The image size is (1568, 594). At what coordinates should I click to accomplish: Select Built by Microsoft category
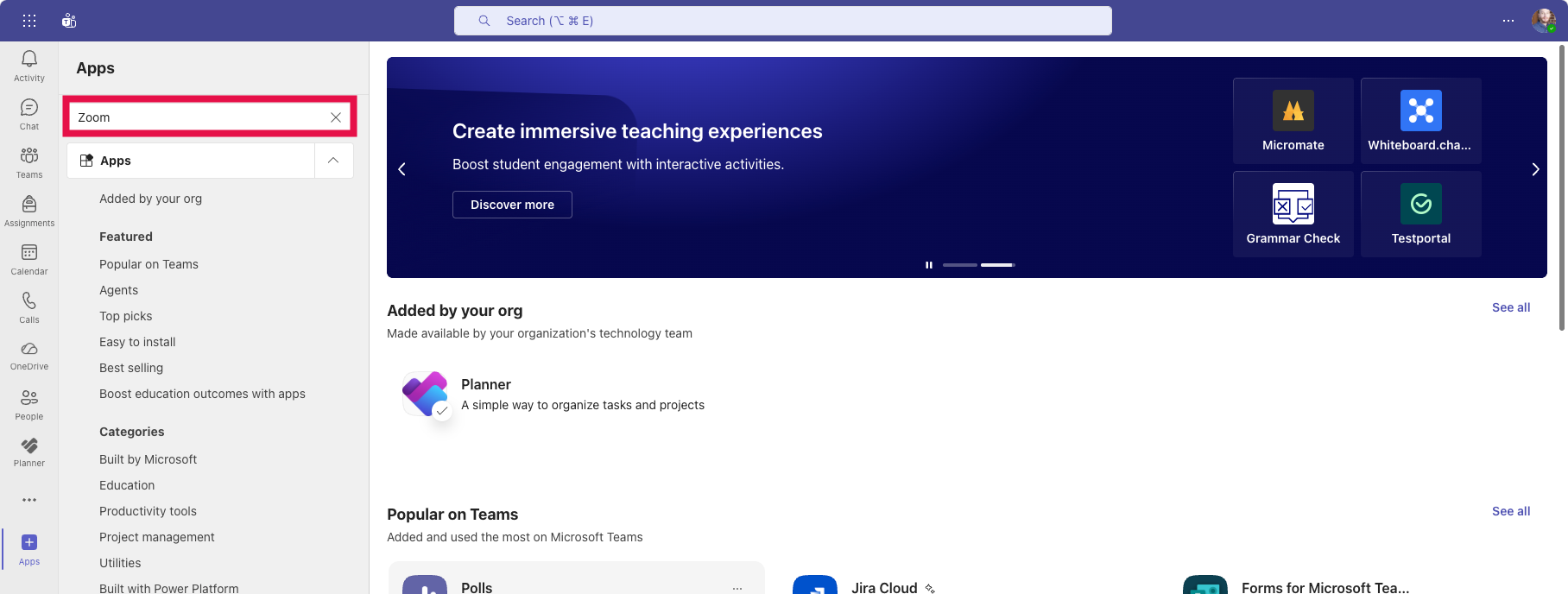pyautogui.click(x=148, y=459)
